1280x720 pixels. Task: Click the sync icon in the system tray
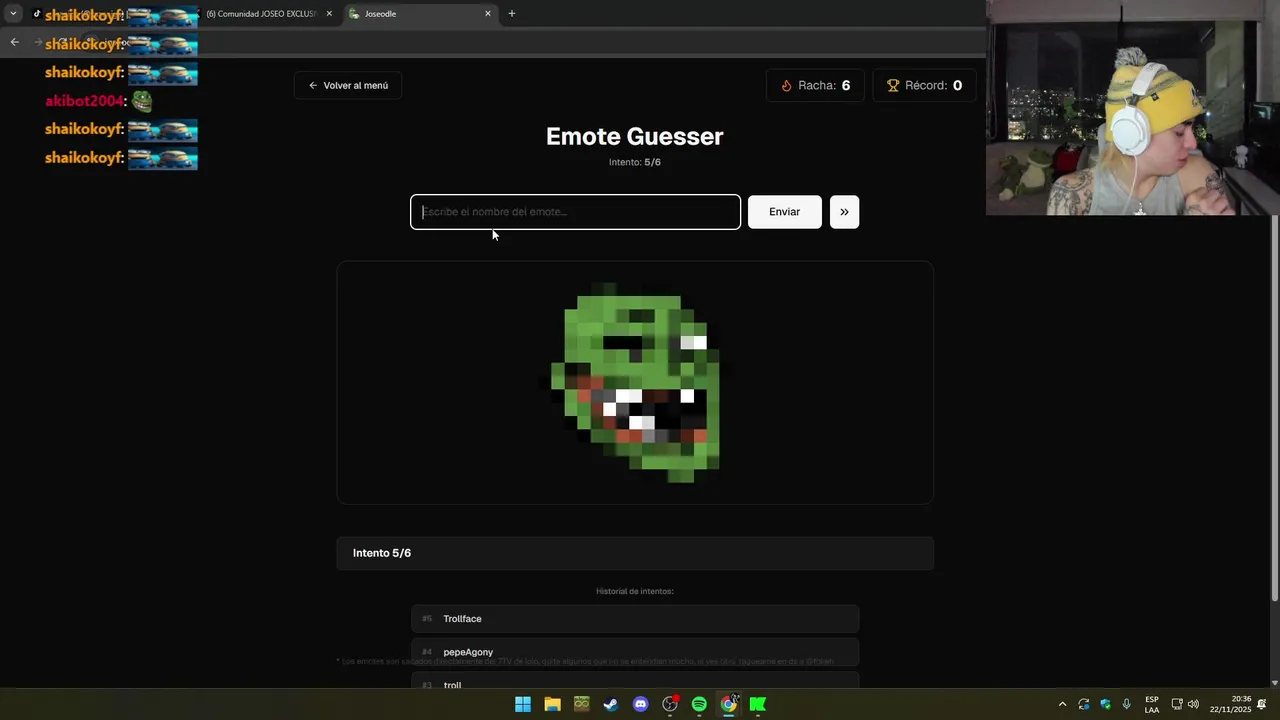click(1084, 704)
